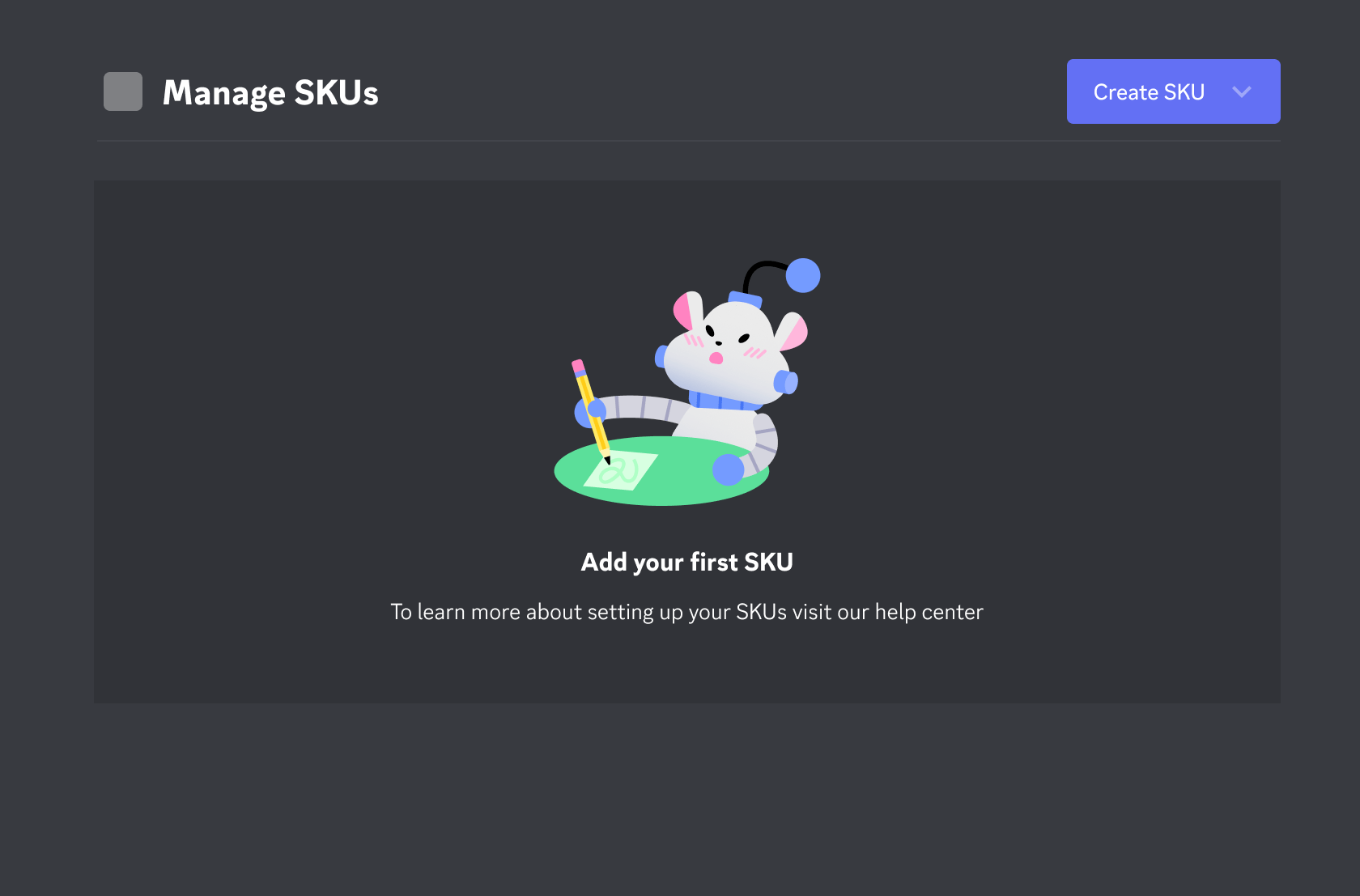This screenshot has width=1360, height=896.
Task: Open the Create SKU dropdown button
Action: [x=1173, y=91]
